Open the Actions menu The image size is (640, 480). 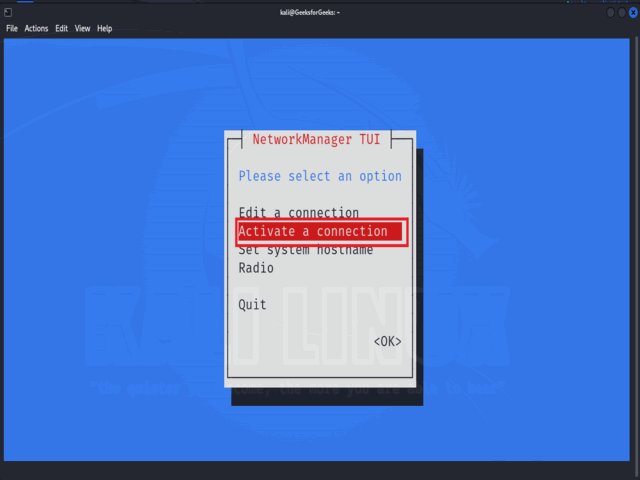click(x=36, y=29)
